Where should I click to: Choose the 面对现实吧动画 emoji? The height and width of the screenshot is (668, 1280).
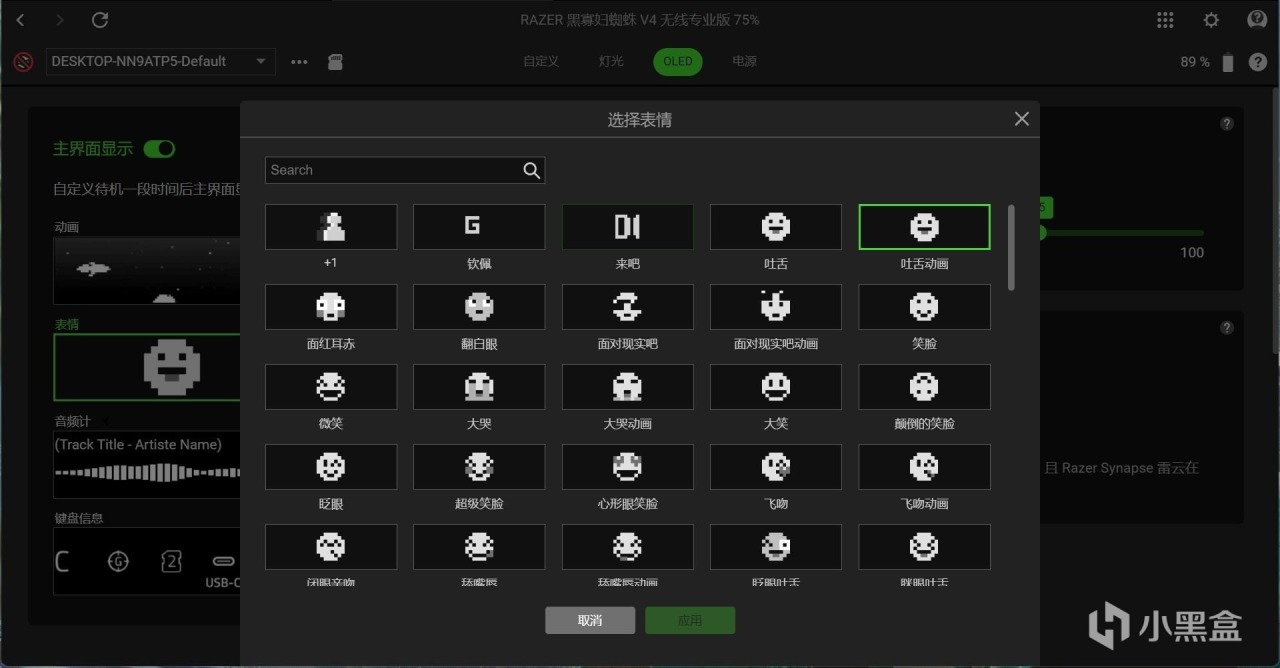coord(776,307)
